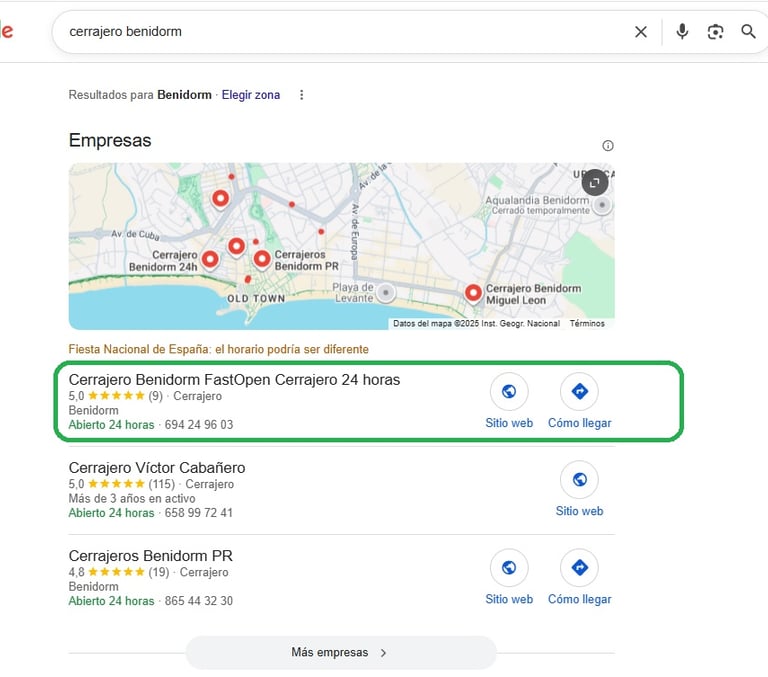Click the Playa de Levante map marker

point(386,292)
